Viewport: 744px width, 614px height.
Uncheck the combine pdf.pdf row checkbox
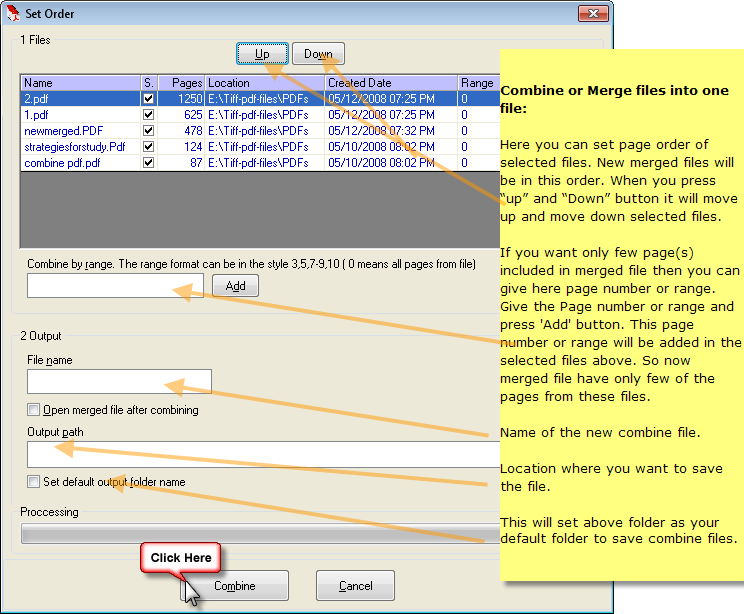pos(149,163)
